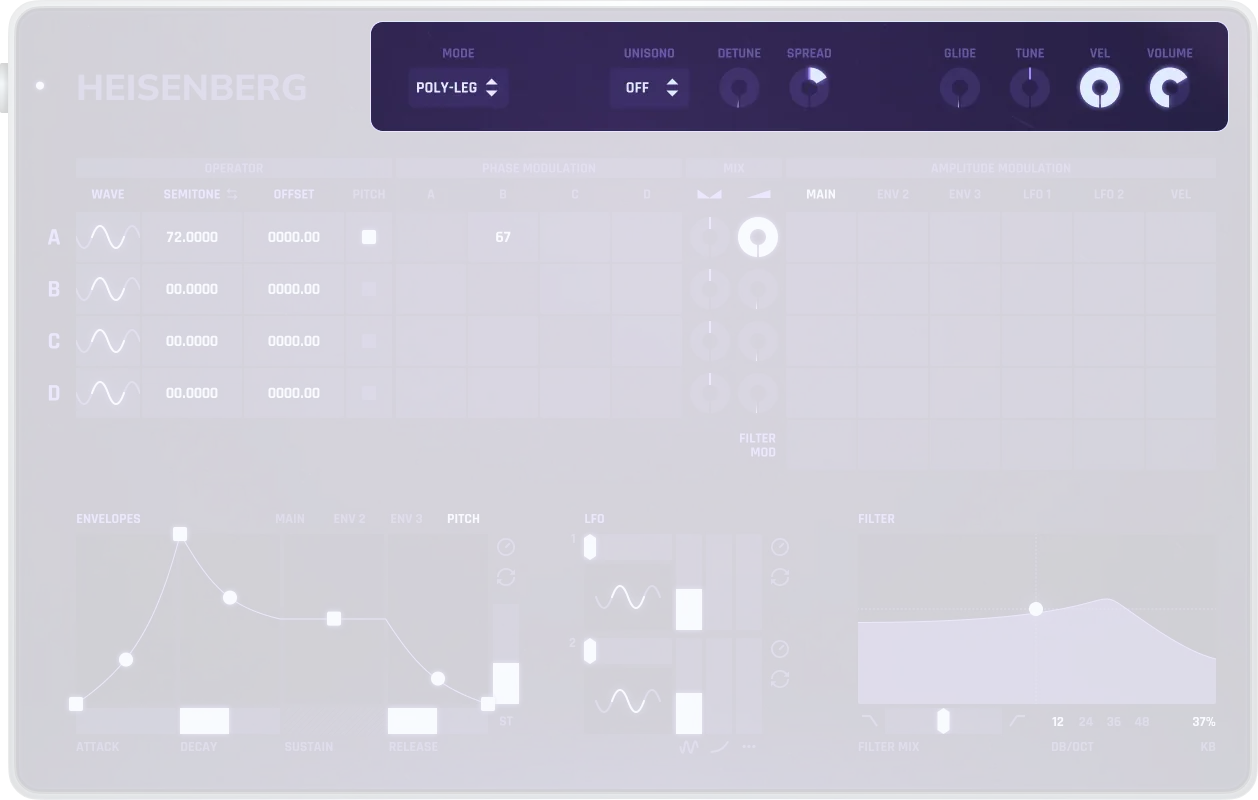Click the Filter Mix slider handle
Screen dimensions: 1258x800
pos(945,720)
